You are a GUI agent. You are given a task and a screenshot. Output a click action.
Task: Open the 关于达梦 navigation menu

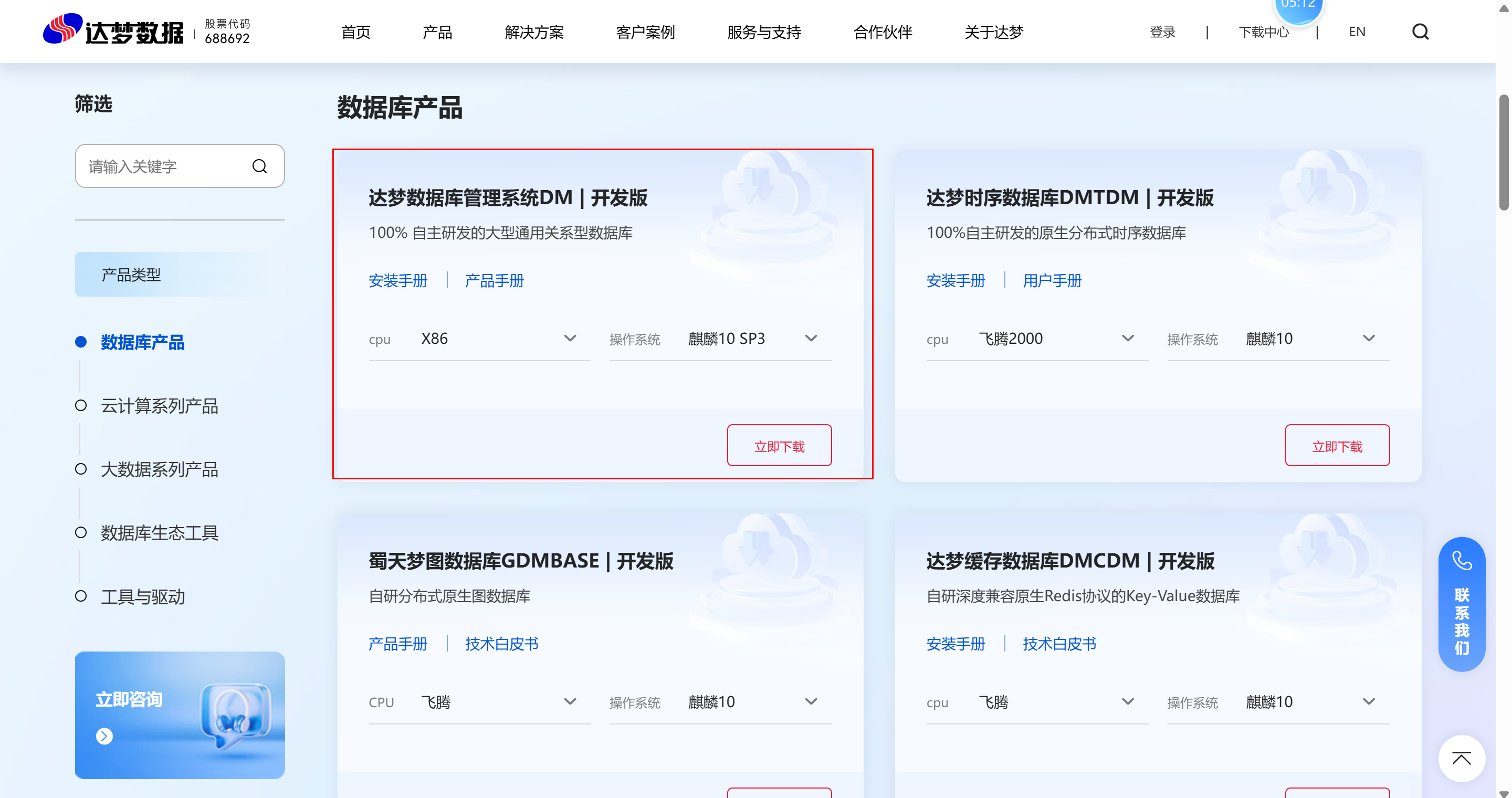[x=993, y=32]
